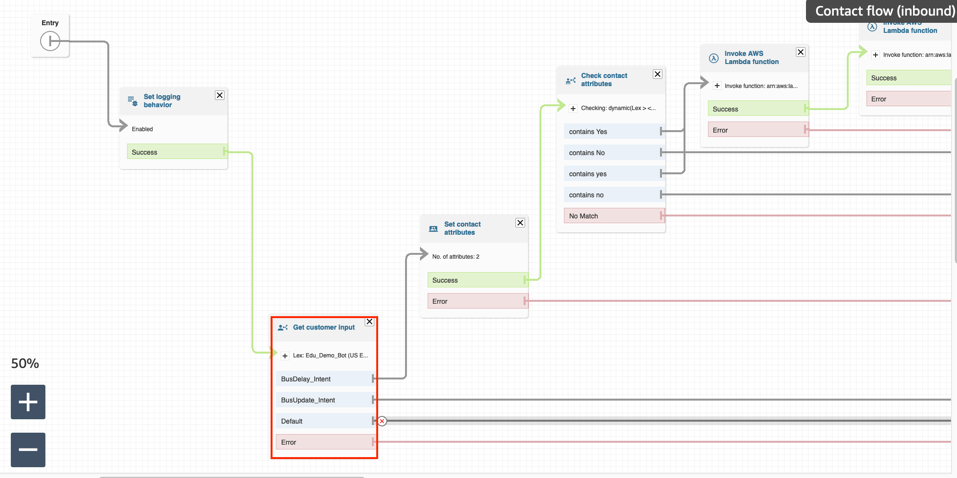Open the Set contact attributes title

[462, 228]
